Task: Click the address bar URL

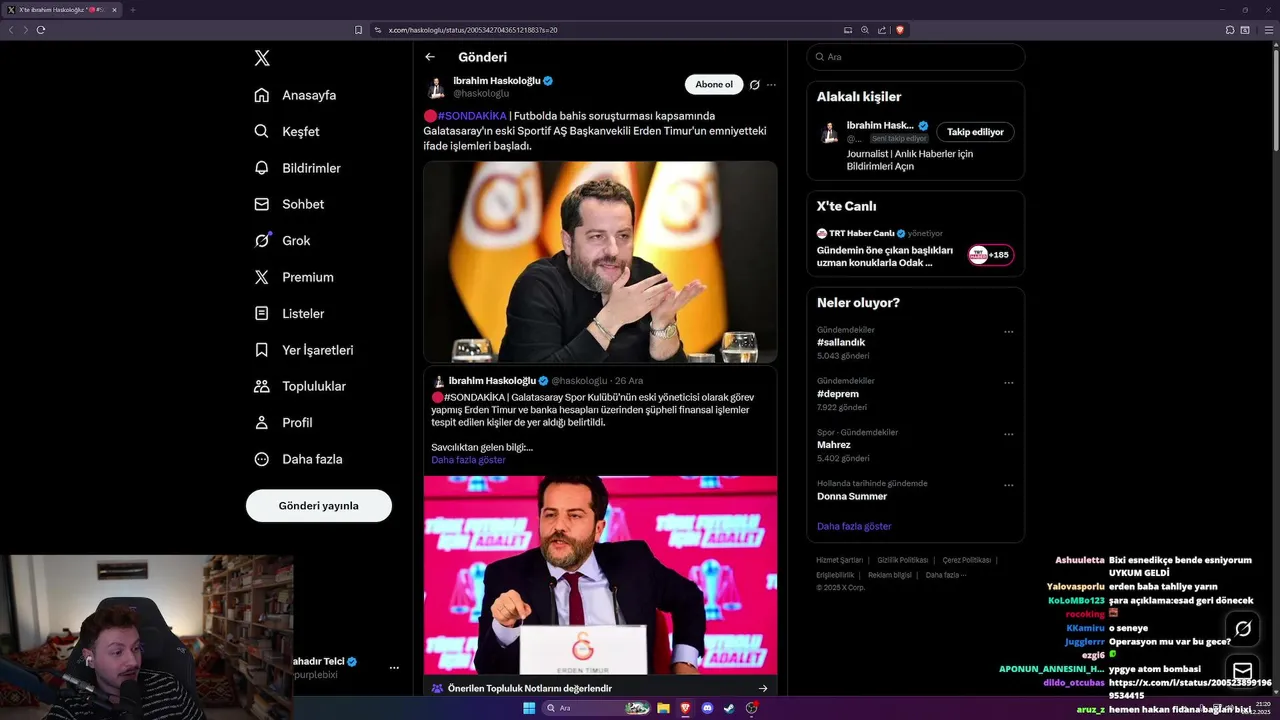Action: point(473,30)
